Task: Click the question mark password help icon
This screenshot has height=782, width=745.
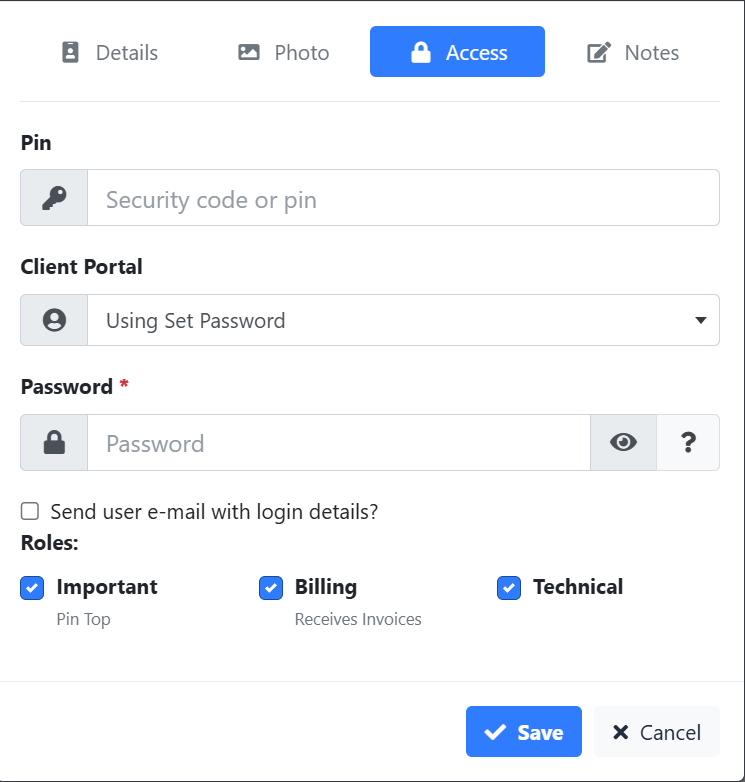Action: [x=688, y=443]
